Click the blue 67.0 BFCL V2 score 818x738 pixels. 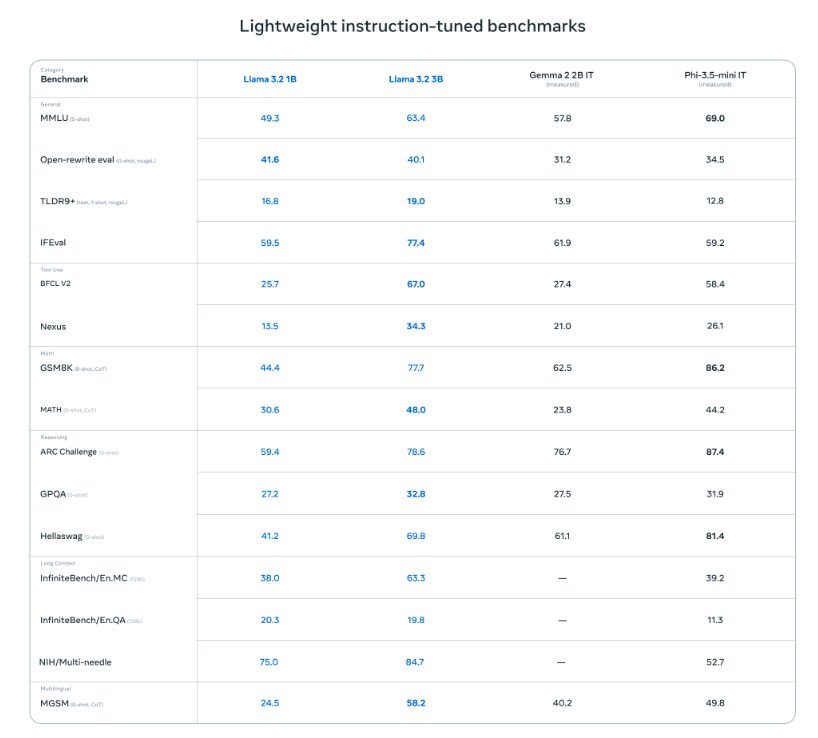click(x=416, y=284)
